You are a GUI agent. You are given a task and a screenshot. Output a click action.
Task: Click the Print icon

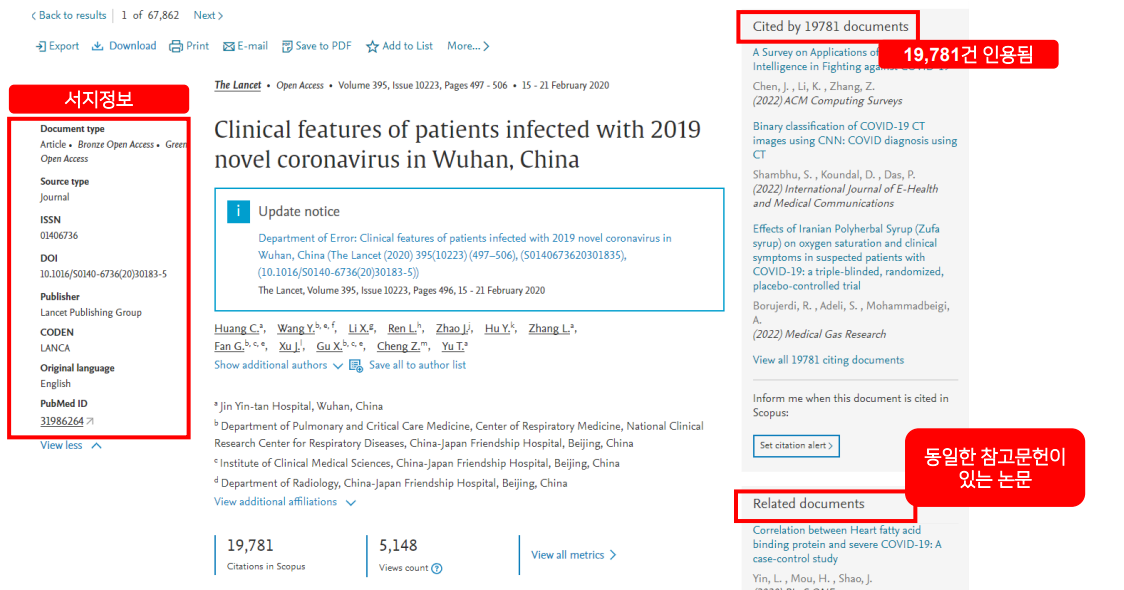pyautogui.click(x=176, y=46)
